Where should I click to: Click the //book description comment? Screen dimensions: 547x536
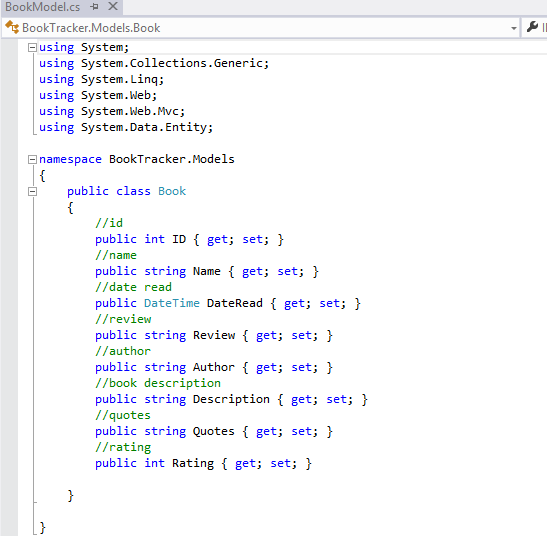(x=158, y=383)
